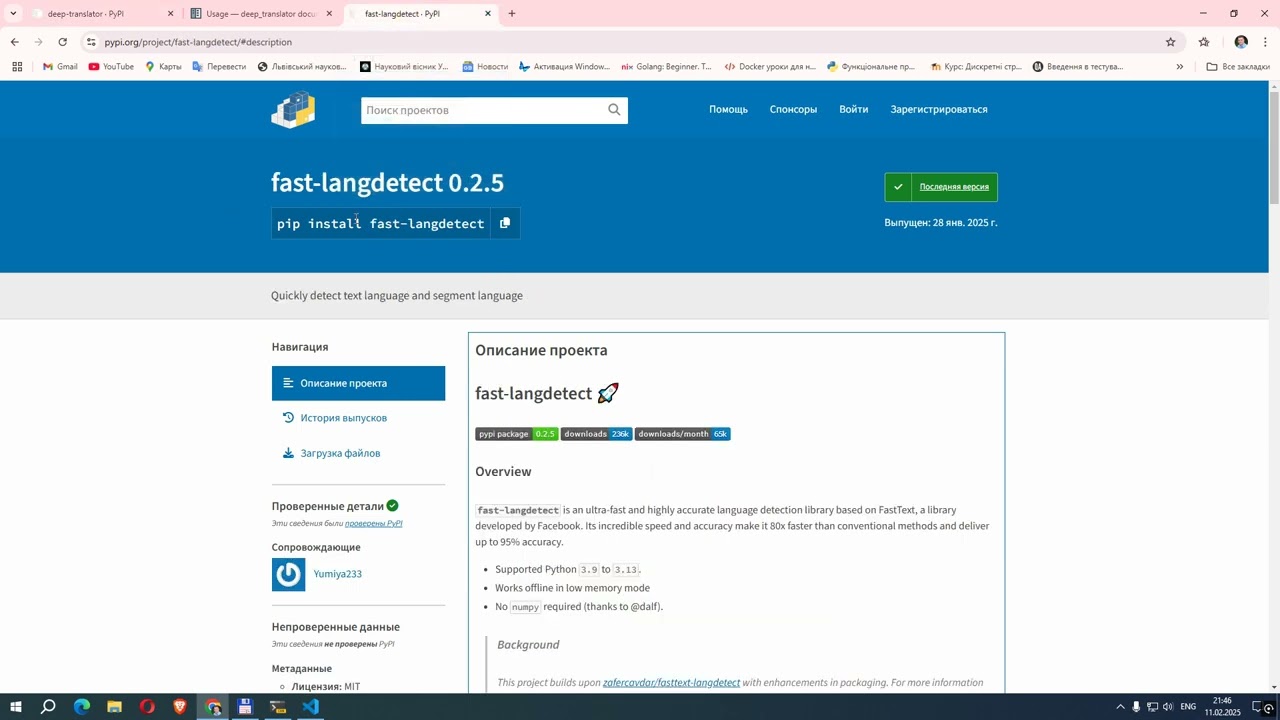
Task: Open Brave browser from taskbar
Action: 180,707
